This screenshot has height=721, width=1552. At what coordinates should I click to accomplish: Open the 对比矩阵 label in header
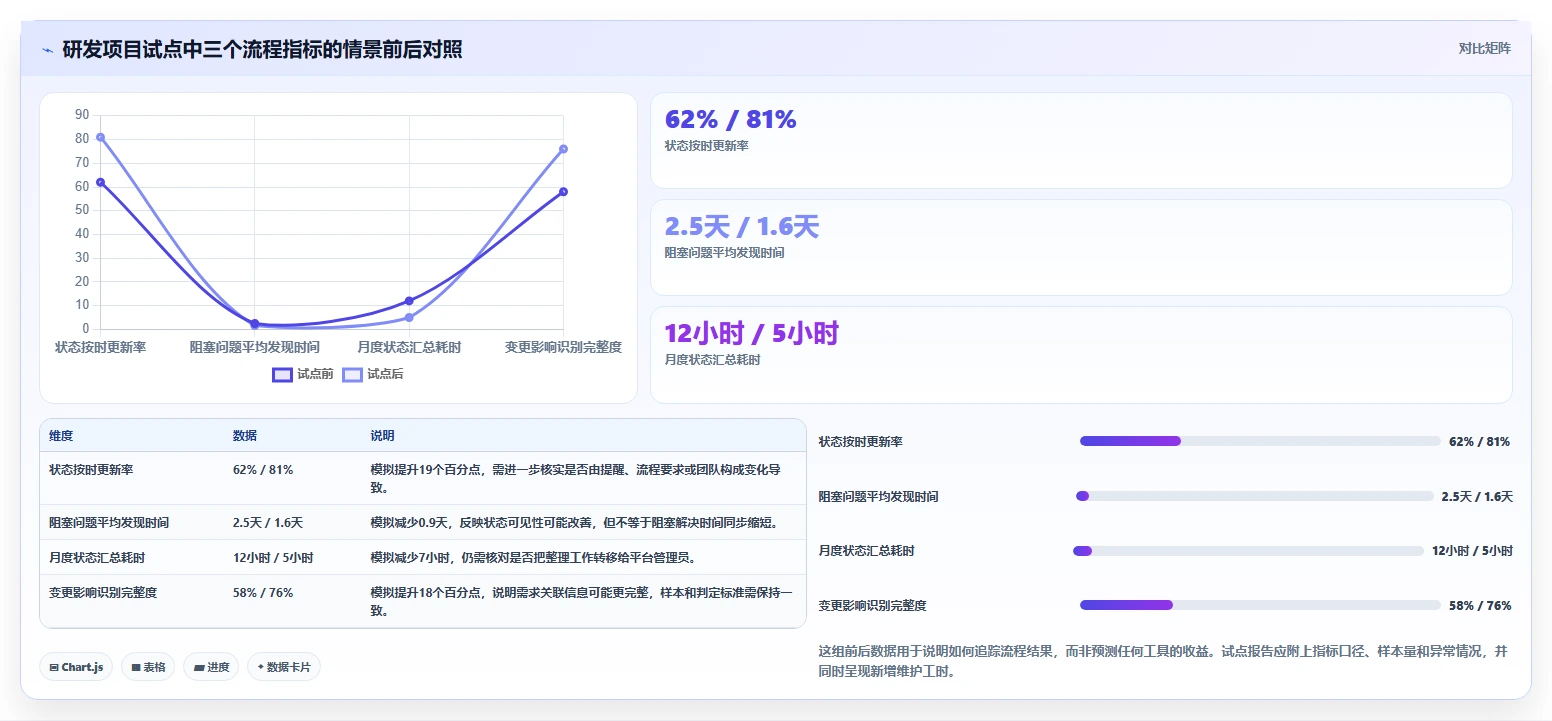(1485, 48)
